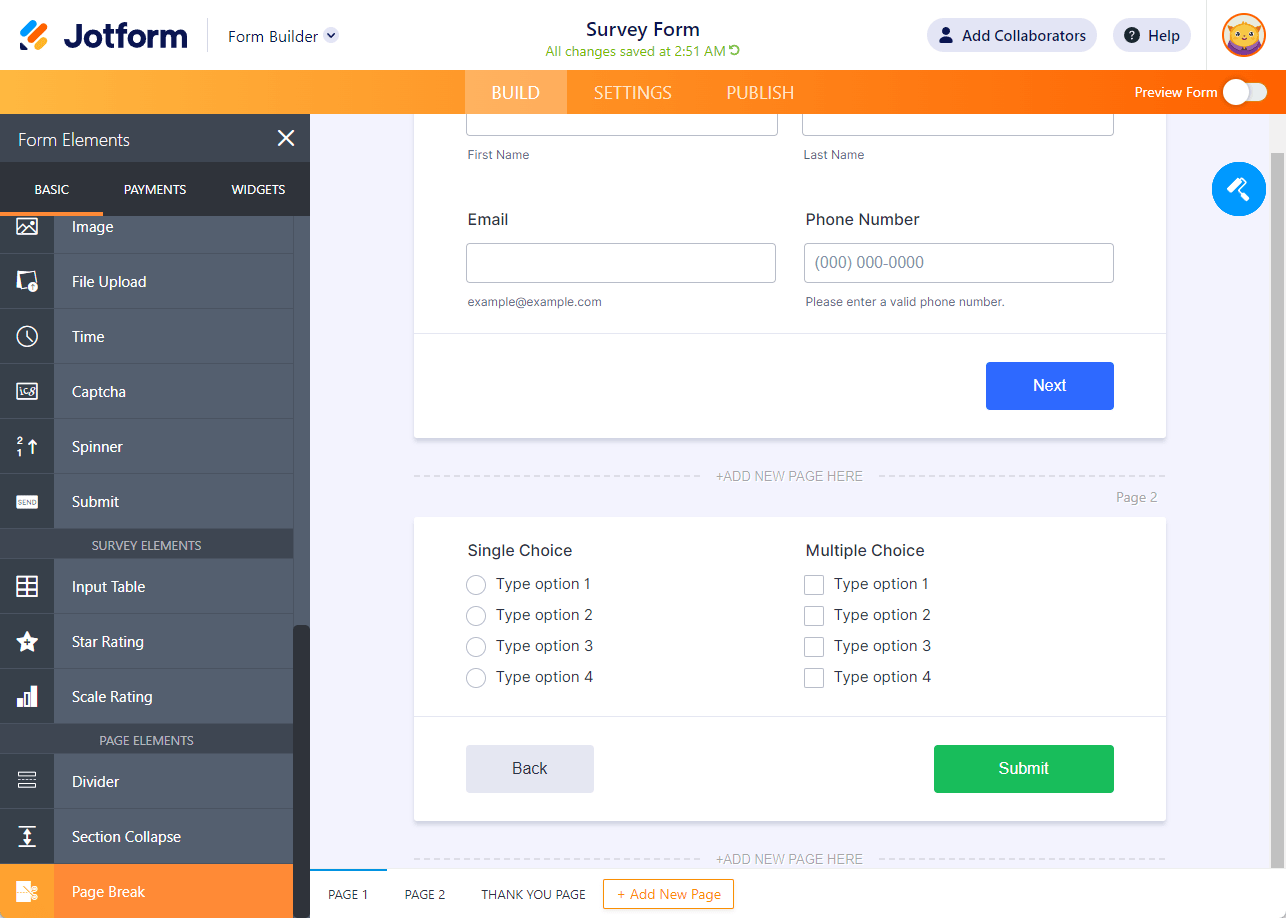Select the File Upload element icon
Viewport: 1286px width, 918px height.
[27, 282]
